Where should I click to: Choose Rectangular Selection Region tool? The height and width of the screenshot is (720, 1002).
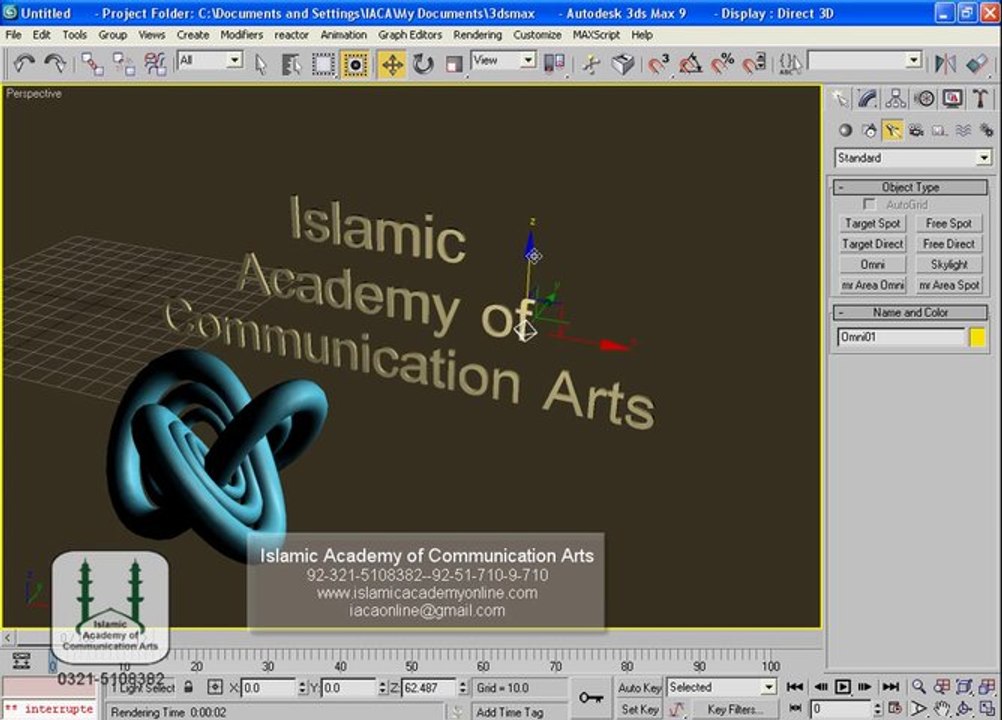point(323,64)
